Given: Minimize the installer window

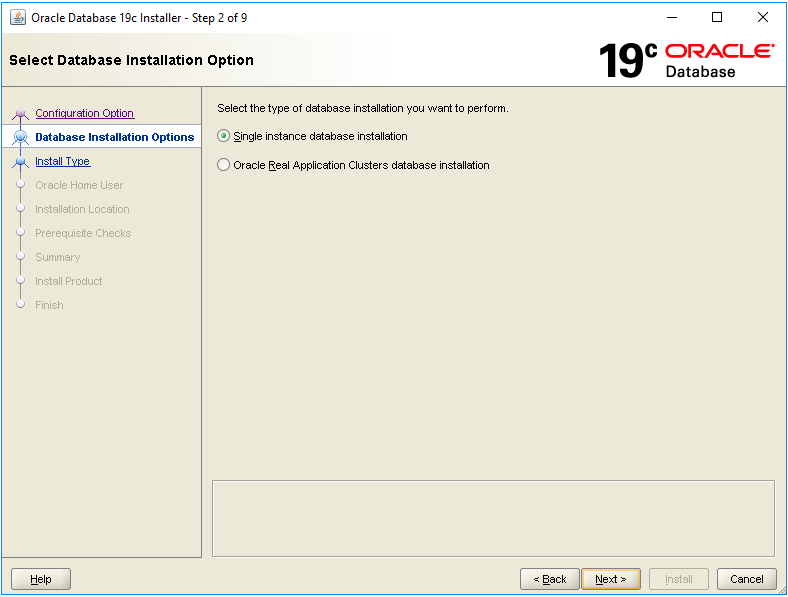Looking at the screenshot, I should 671,17.
